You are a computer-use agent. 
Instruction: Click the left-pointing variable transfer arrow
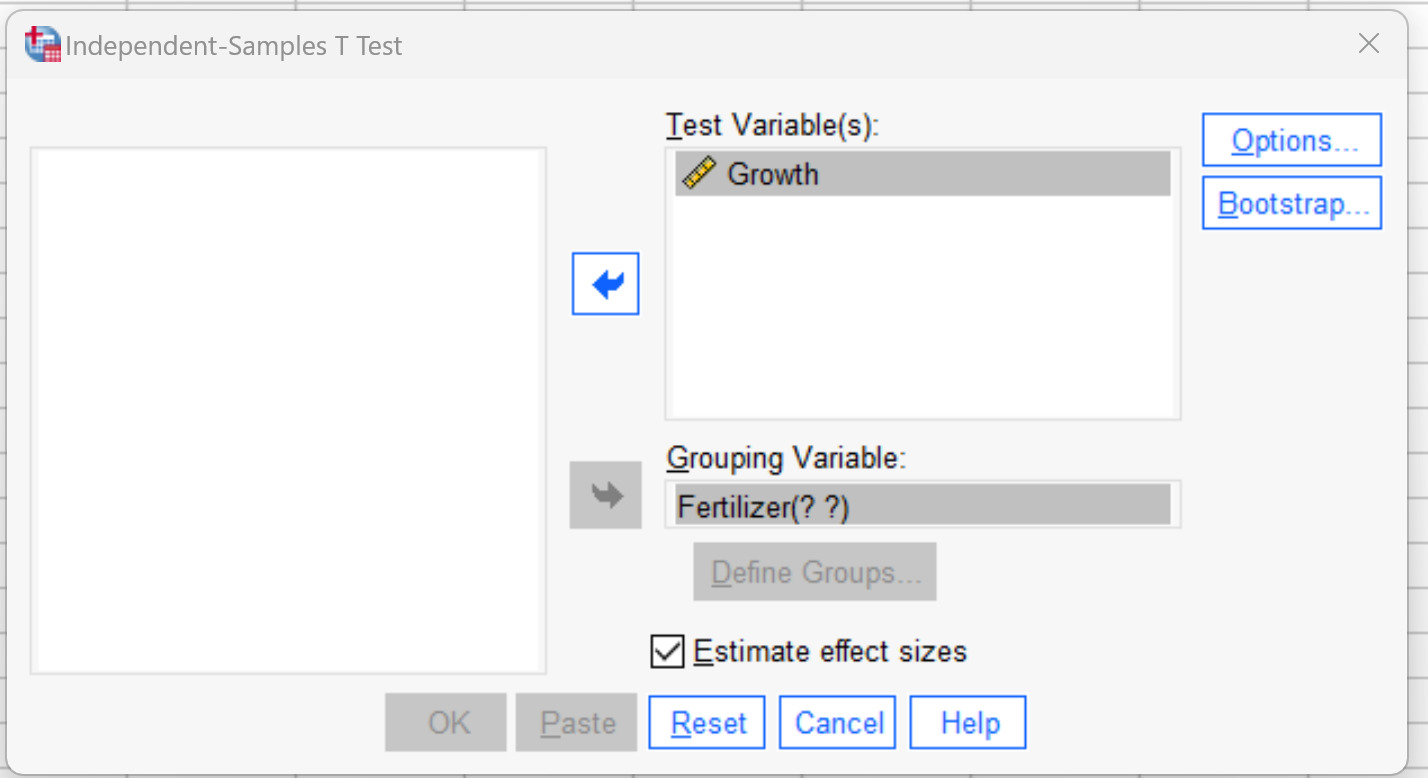(x=605, y=283)
